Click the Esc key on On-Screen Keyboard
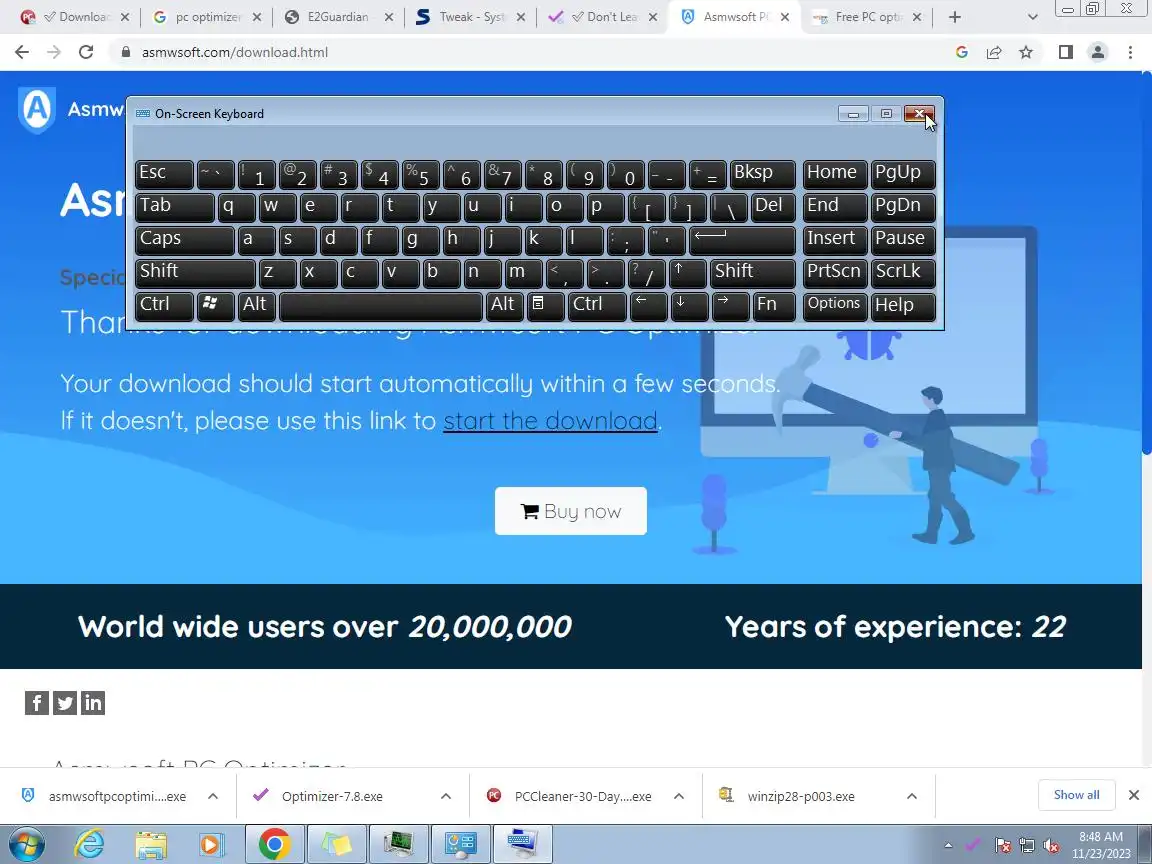Screen dimensions: 1152x864 (165, 173)
